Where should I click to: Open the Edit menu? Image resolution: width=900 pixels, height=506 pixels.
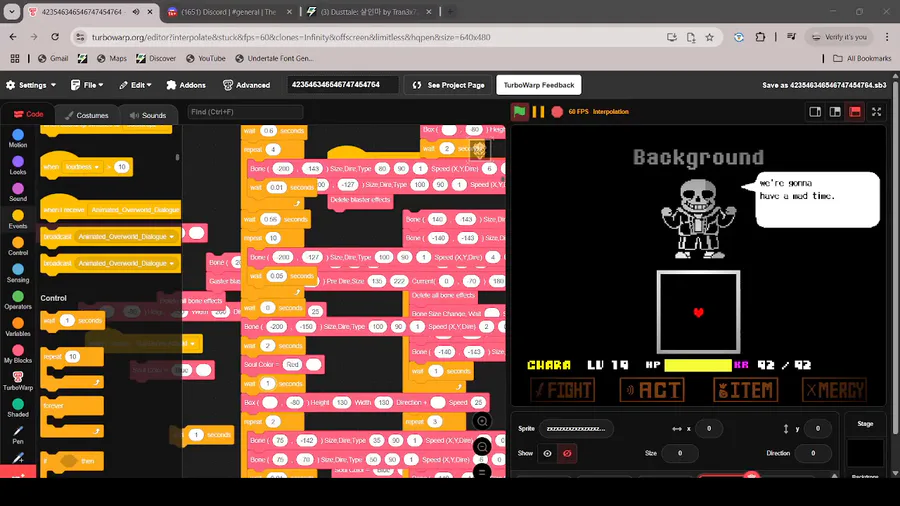135,85
